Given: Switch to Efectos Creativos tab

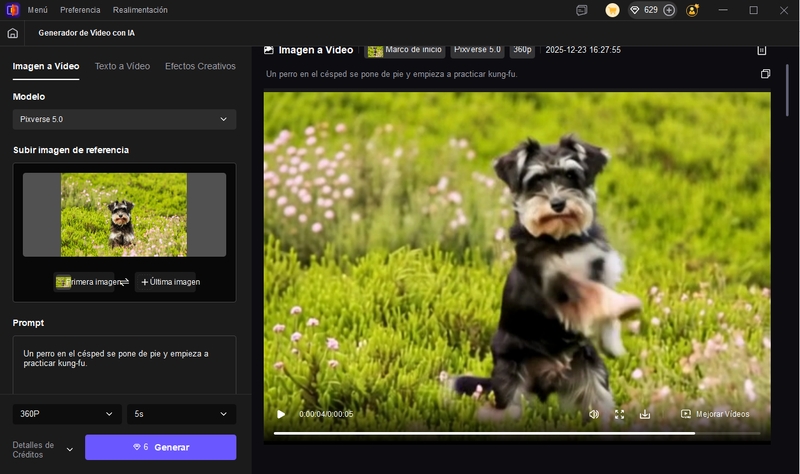Looking at the screenshot, I should pyautogui.click(x=200, y=66).
